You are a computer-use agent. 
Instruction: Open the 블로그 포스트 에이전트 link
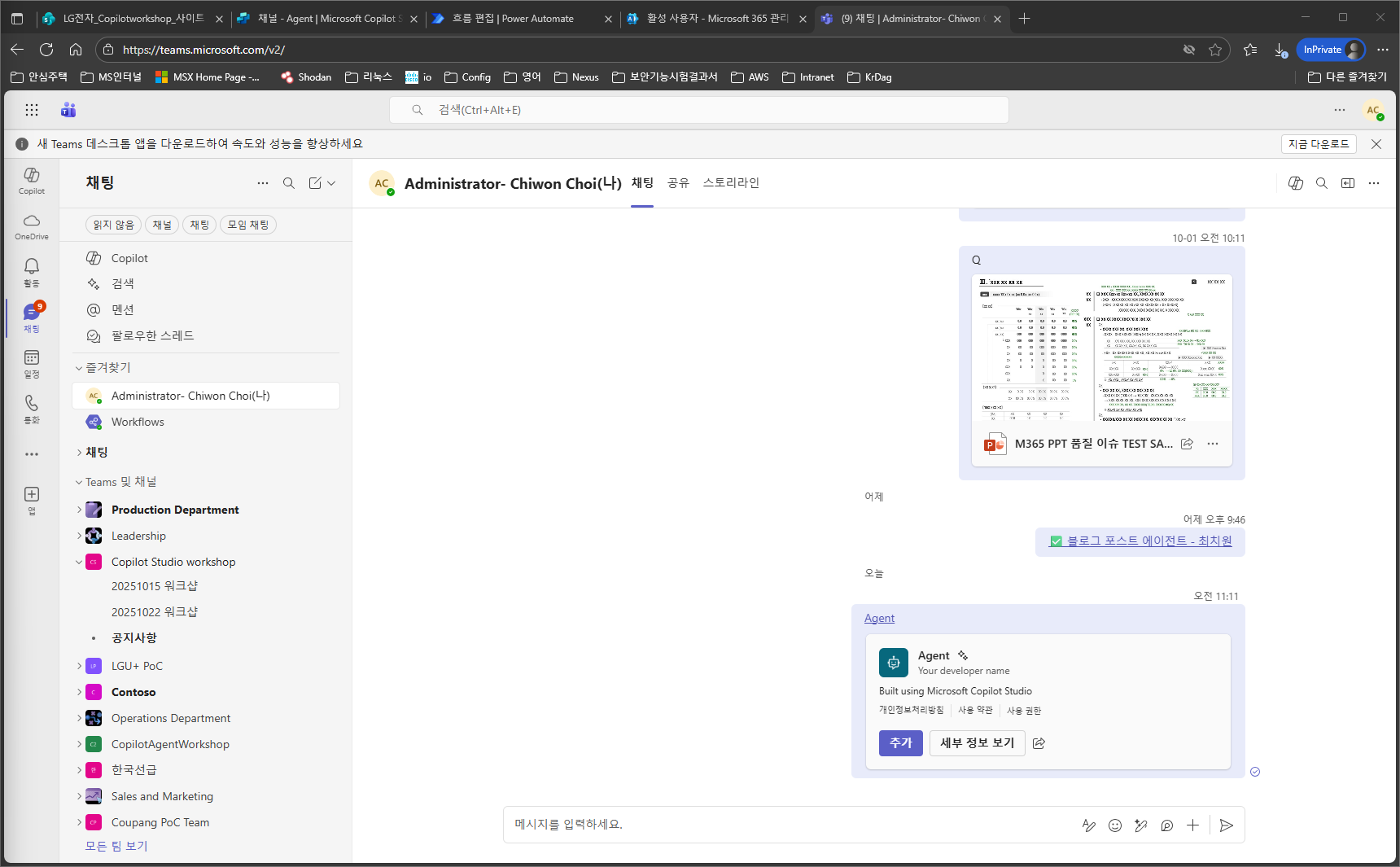(x=1148, y=541)
